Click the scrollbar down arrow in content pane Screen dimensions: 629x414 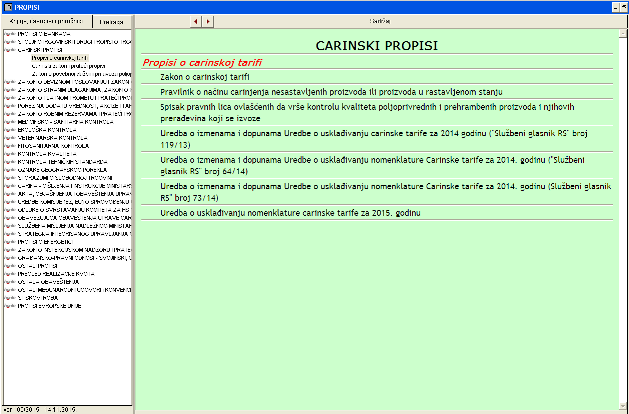point(623,406)
